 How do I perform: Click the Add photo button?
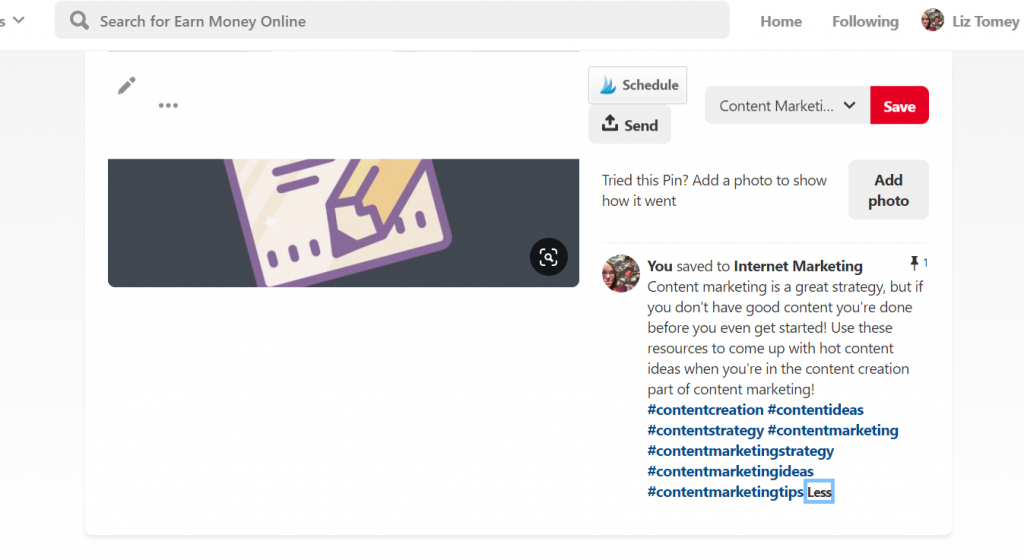point(888,190)
